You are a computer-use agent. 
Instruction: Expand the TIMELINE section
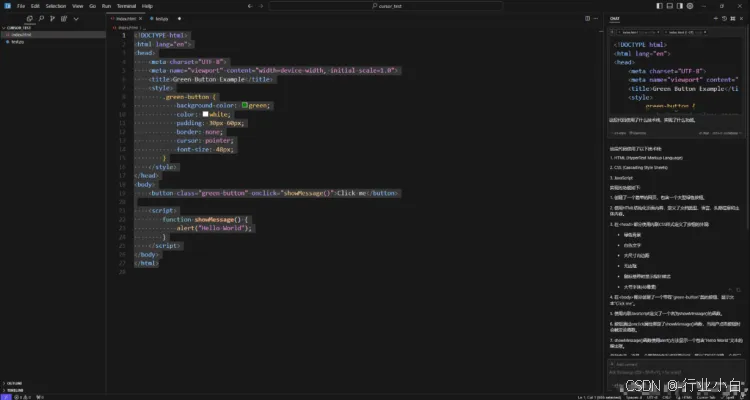(x=53, y=390)
